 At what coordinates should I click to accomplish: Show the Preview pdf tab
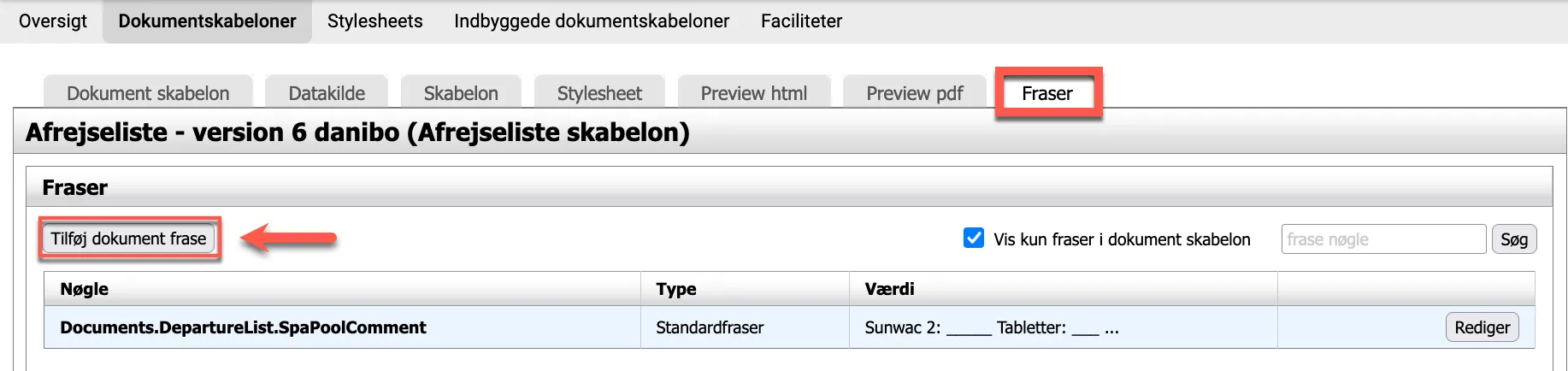point(914,93)
